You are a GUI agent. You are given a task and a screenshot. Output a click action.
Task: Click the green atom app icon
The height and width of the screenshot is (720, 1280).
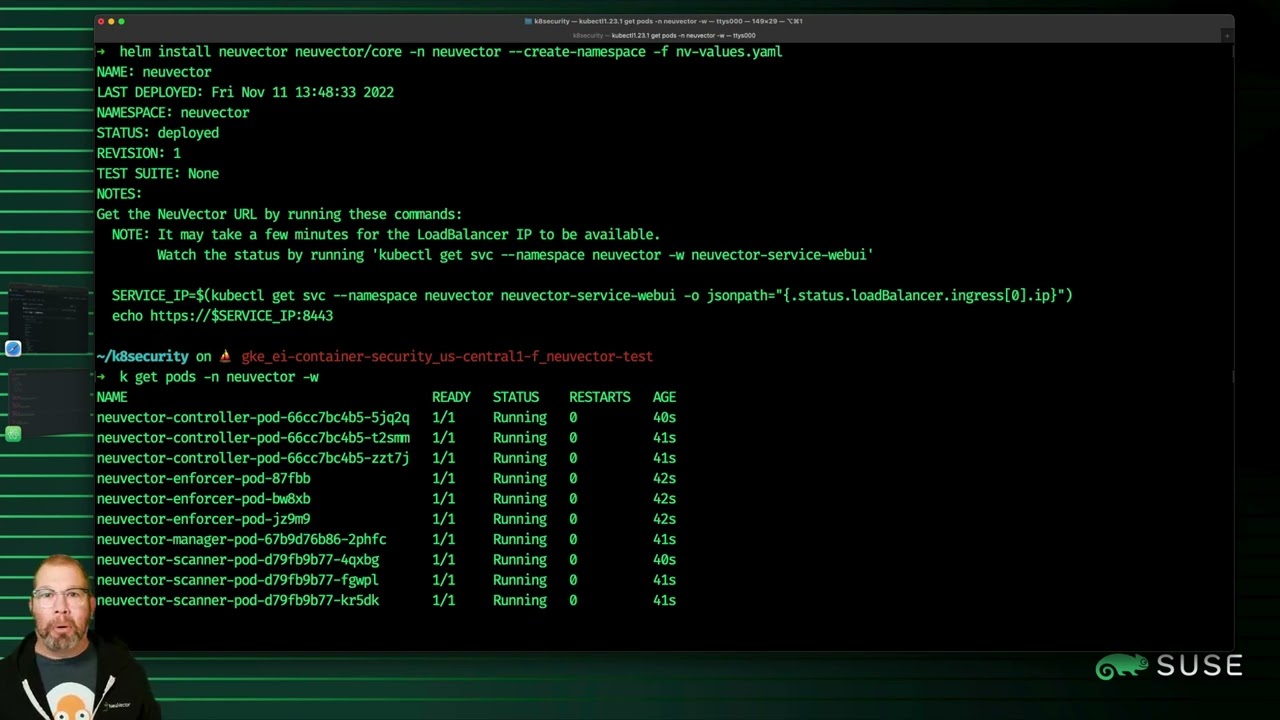pos(13,433)
